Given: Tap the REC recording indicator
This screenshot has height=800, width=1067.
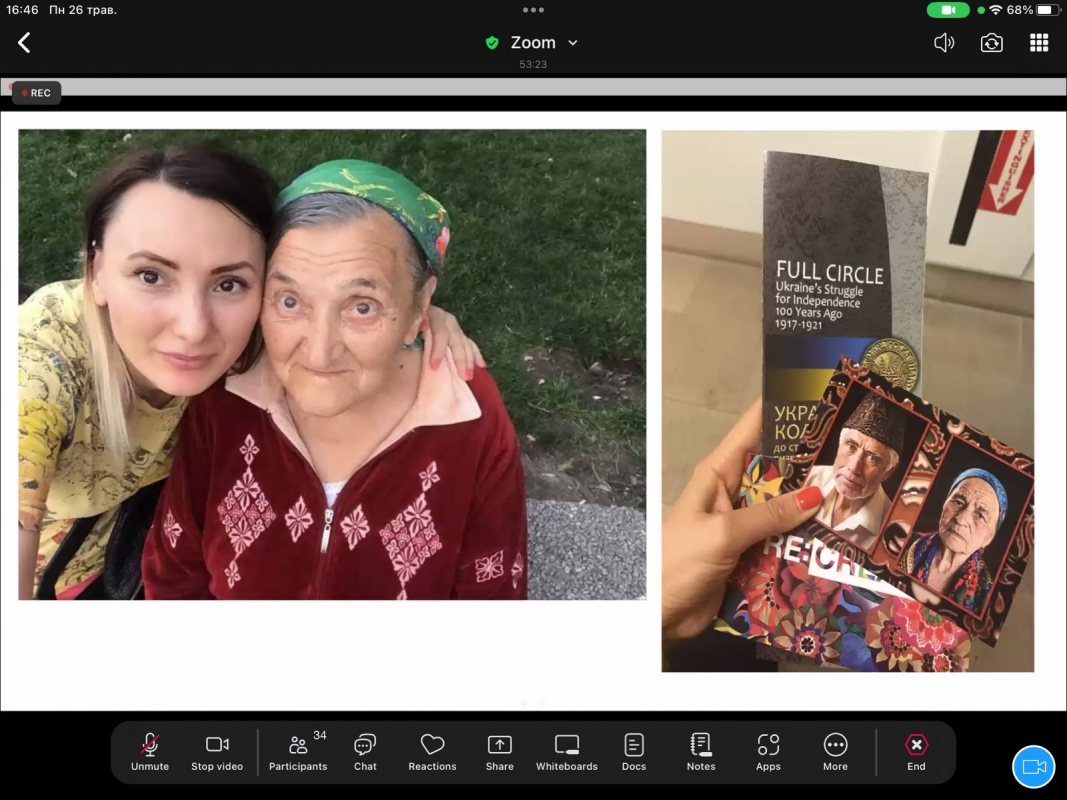Looking at the screenshot, I should (37, 93).
